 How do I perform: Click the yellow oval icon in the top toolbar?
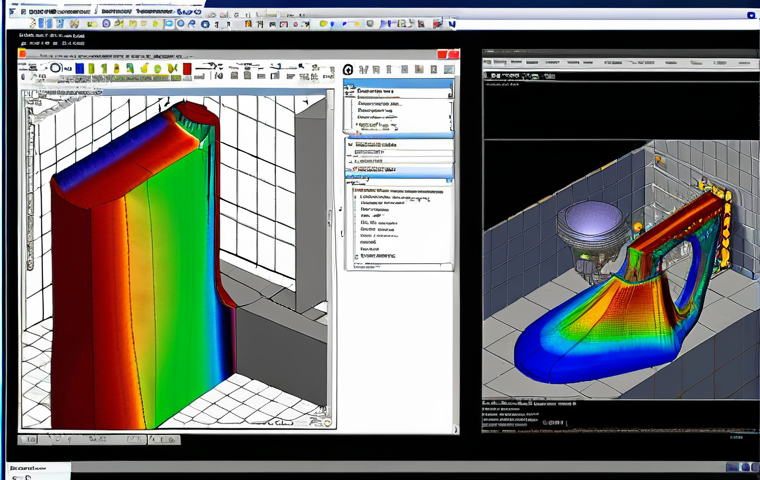[324, 23]
